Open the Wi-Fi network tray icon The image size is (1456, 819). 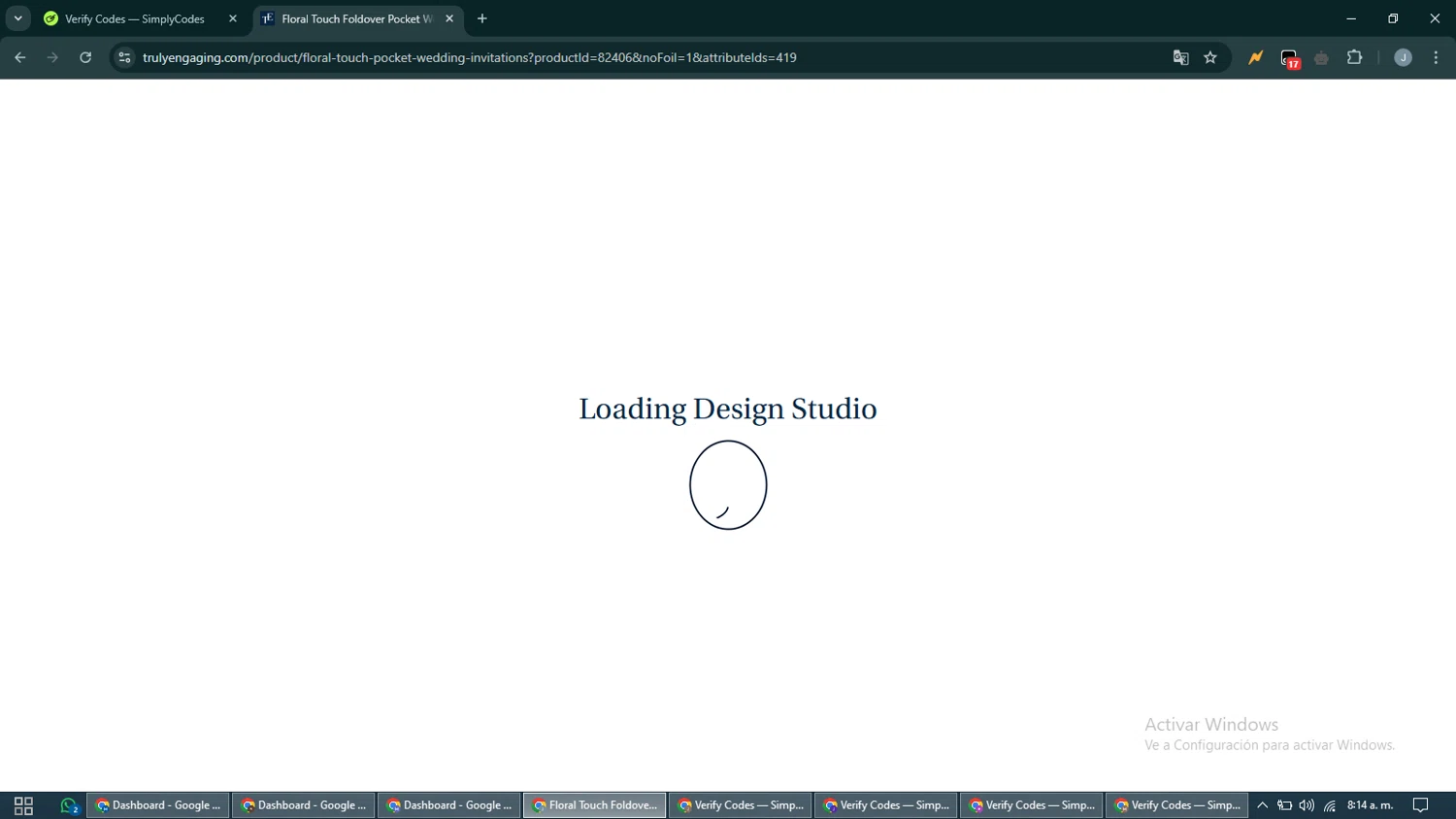coord(1330,805)
